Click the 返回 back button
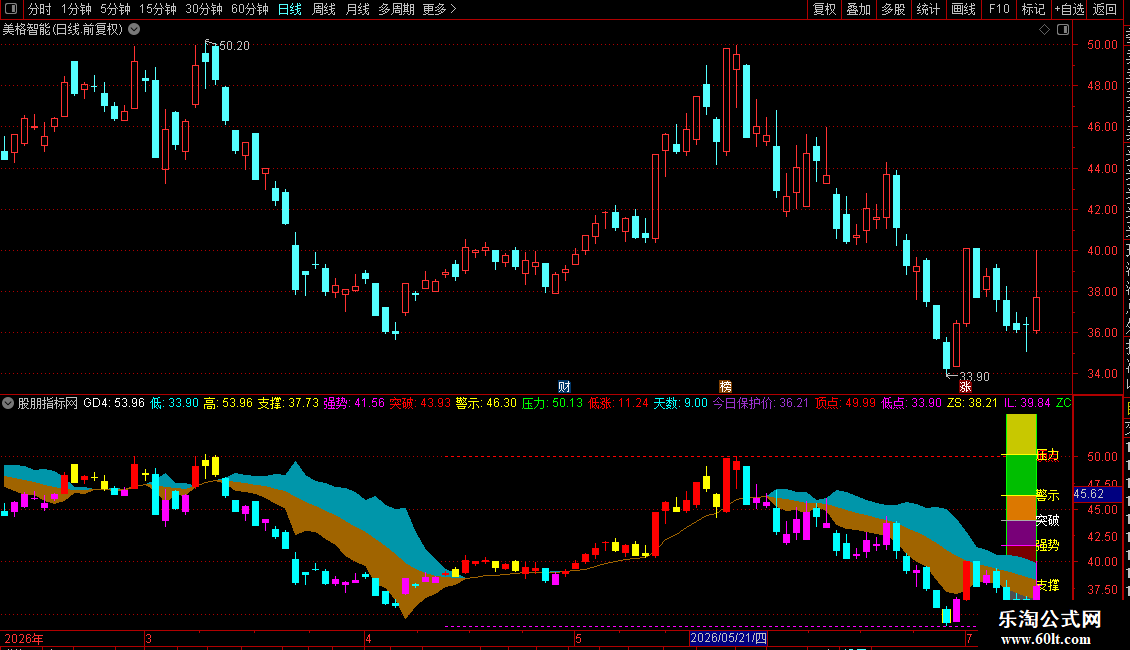Viewport: 1130px width, 650px height. [x=1105, y=9]
